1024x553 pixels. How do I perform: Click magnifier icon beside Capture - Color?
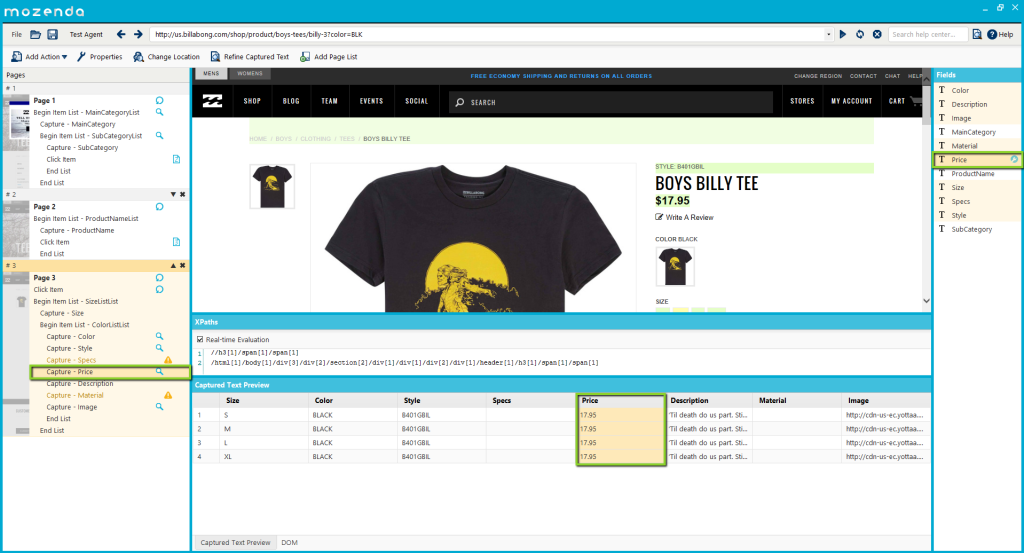[159, 336]
